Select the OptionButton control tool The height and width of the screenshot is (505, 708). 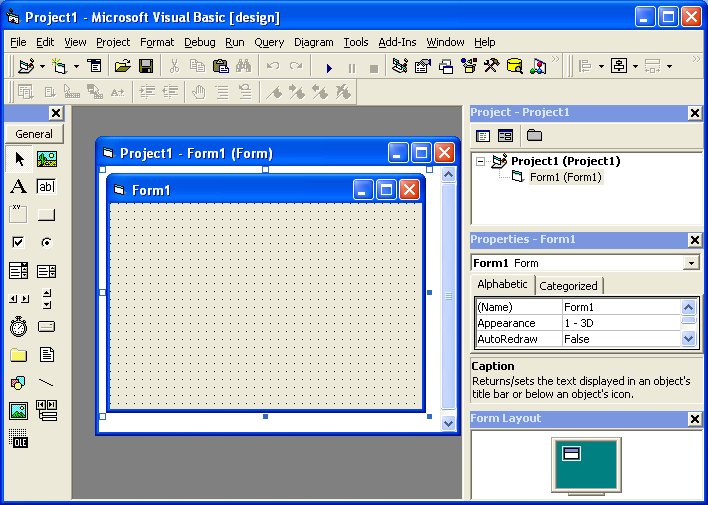(x=47, y=243)
